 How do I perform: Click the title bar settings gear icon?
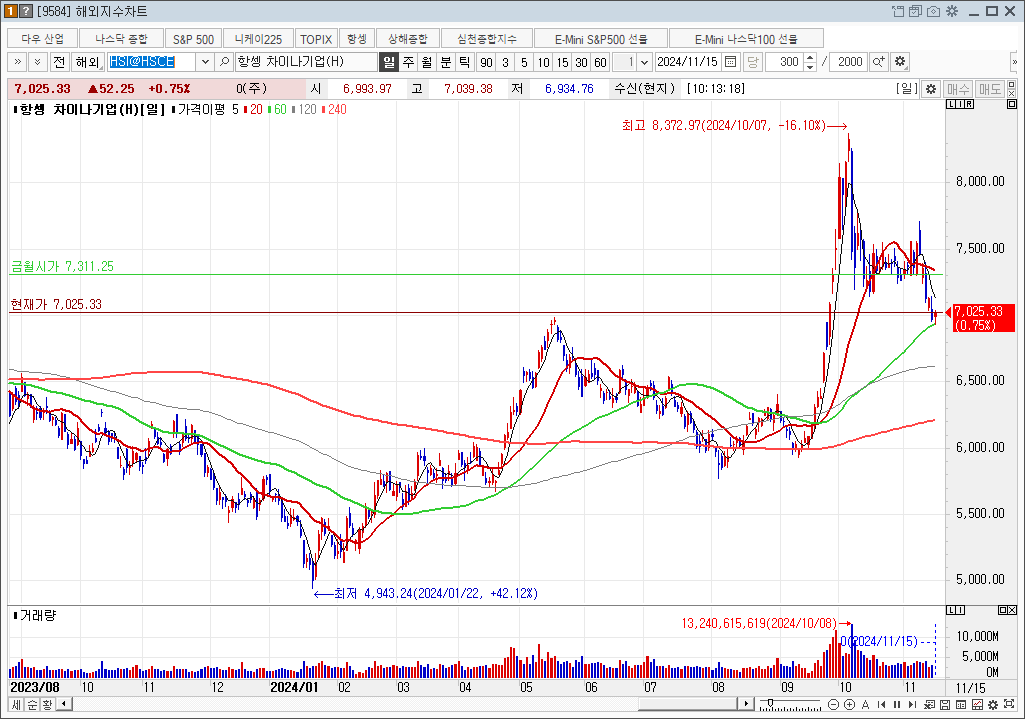point(951,11)
